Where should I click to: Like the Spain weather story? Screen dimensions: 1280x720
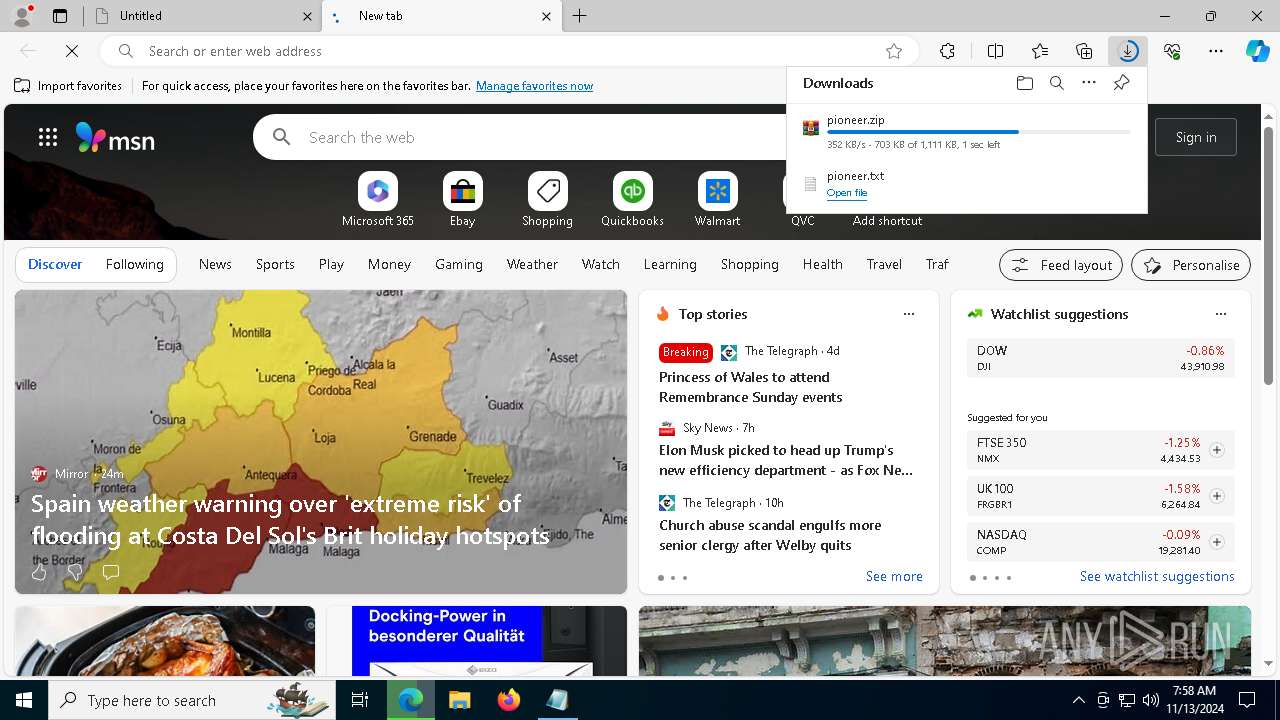[x=39, y=572]
